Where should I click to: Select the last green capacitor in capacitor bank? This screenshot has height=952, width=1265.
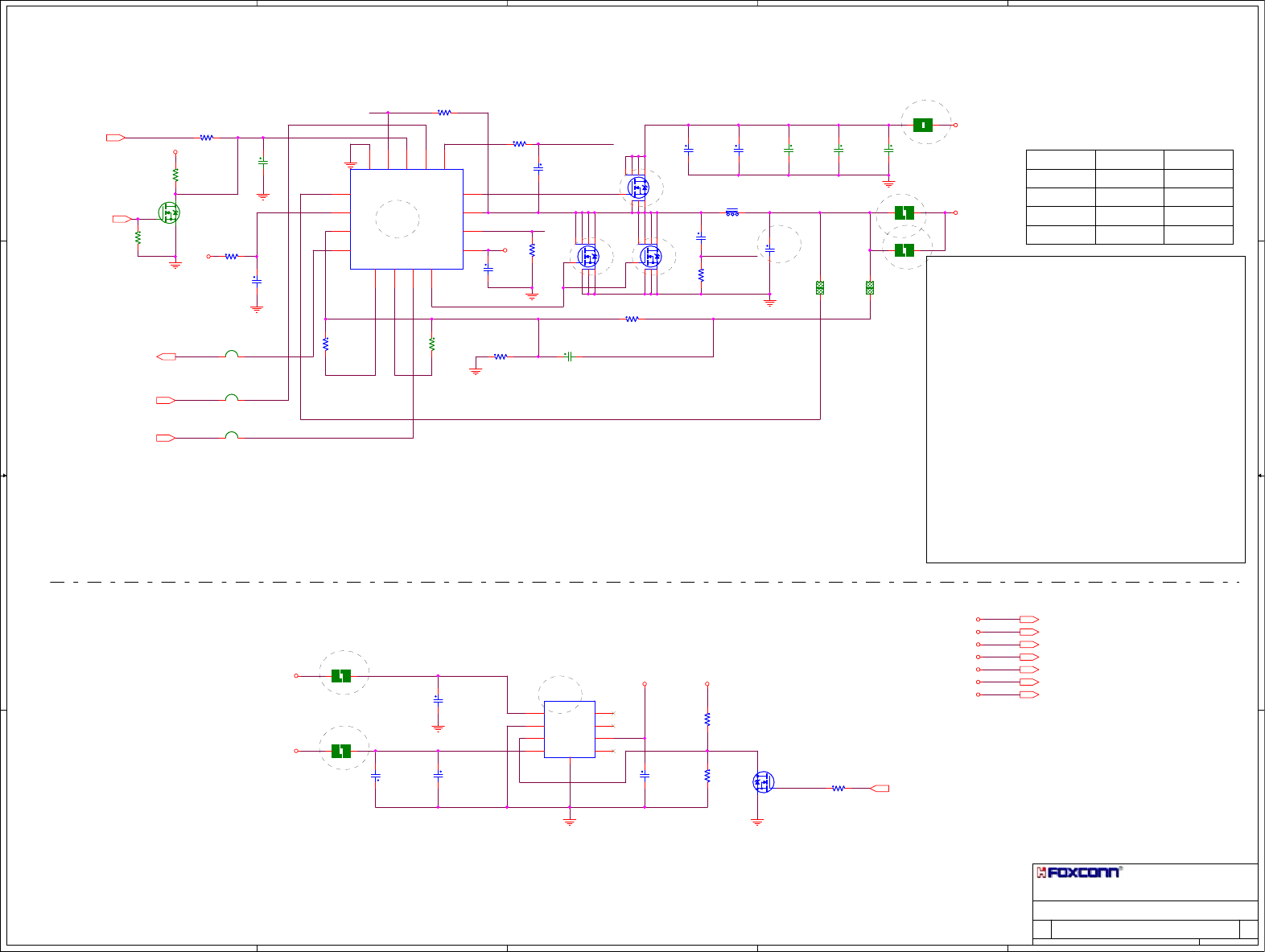pos(888,150)
